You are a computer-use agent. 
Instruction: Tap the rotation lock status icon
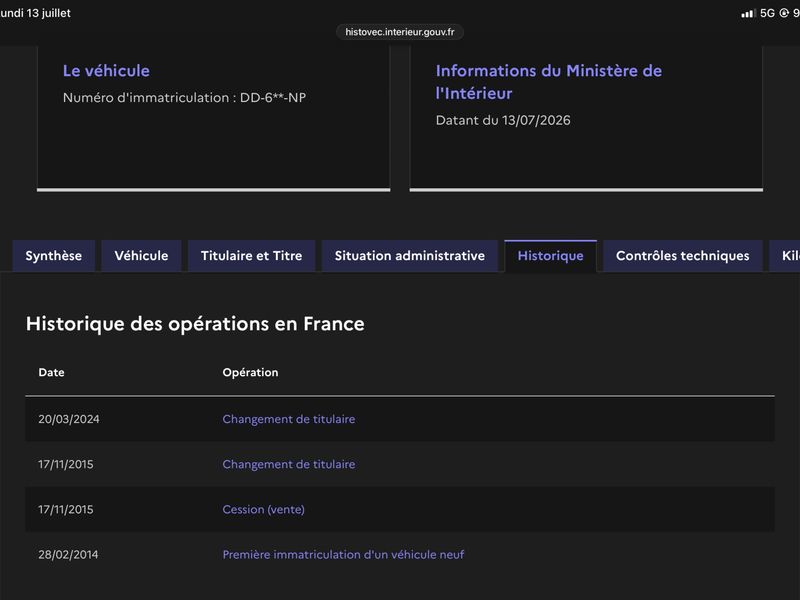tap(784, 13)
